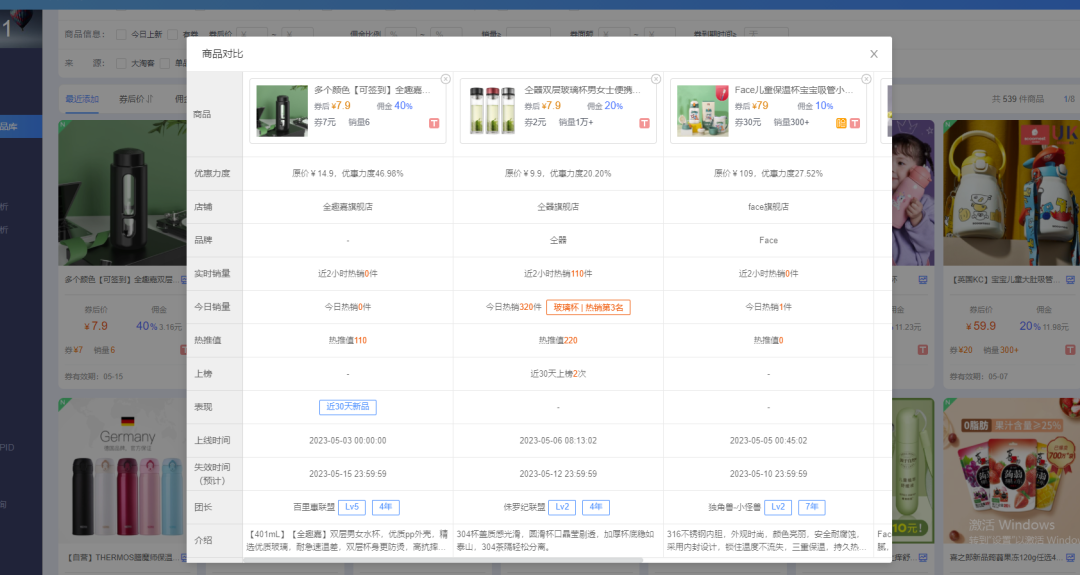Click Tmall icon on Face product card

[x=854, y=123]
